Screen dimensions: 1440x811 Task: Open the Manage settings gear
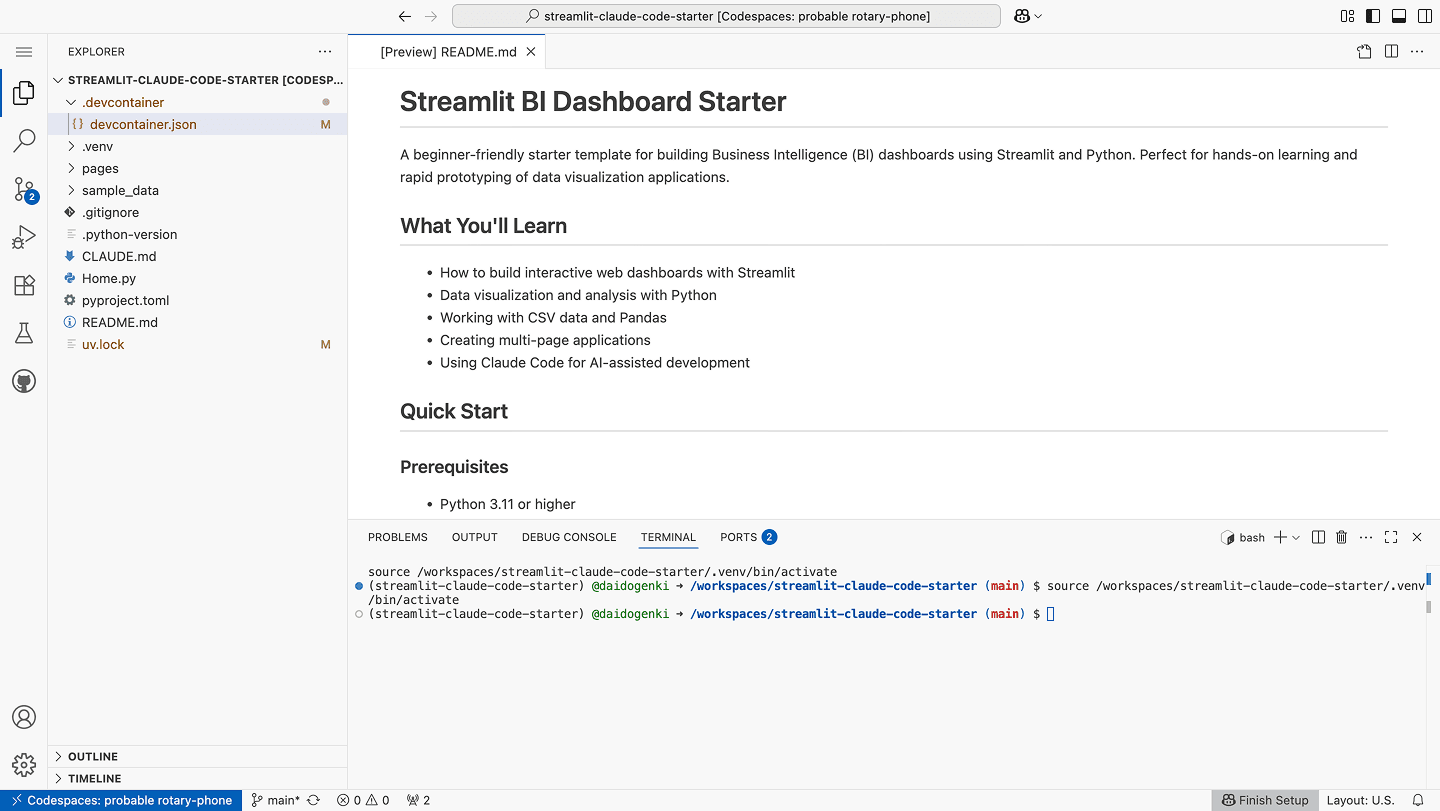point(24,765)
